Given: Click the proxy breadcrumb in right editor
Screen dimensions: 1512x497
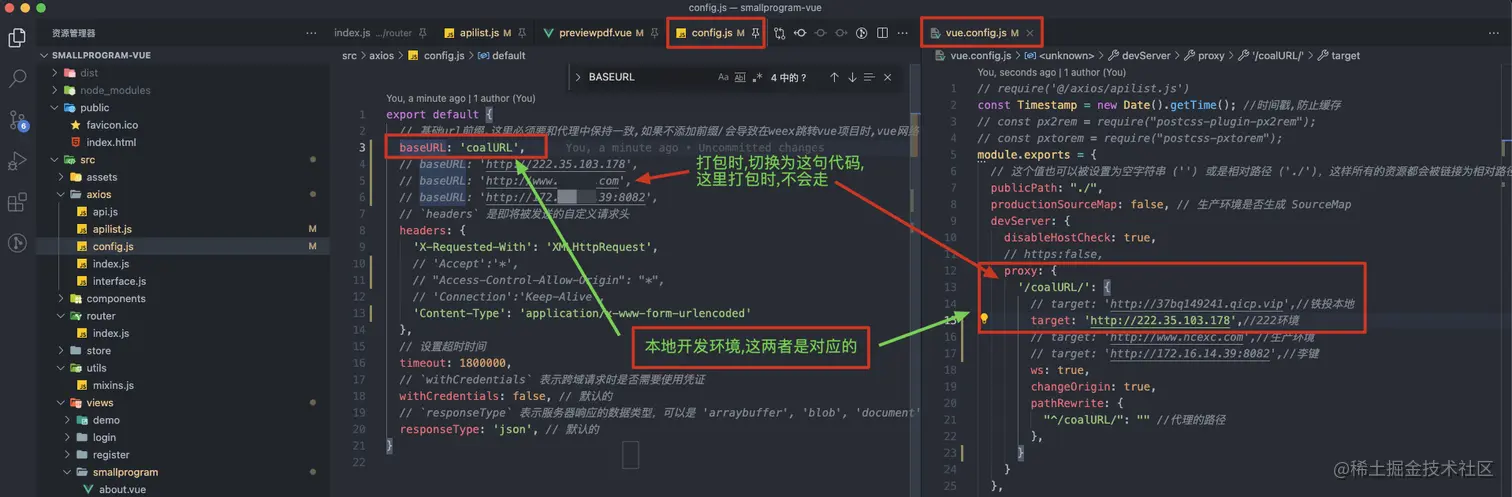Looking at the screenshot, I should pos(1203,56).
